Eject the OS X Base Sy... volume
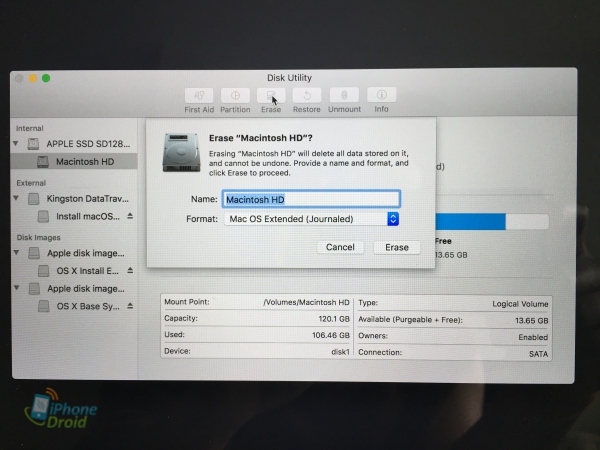Image resolution: width=600 pixels, height=450 pixels. tap(129, 306)
